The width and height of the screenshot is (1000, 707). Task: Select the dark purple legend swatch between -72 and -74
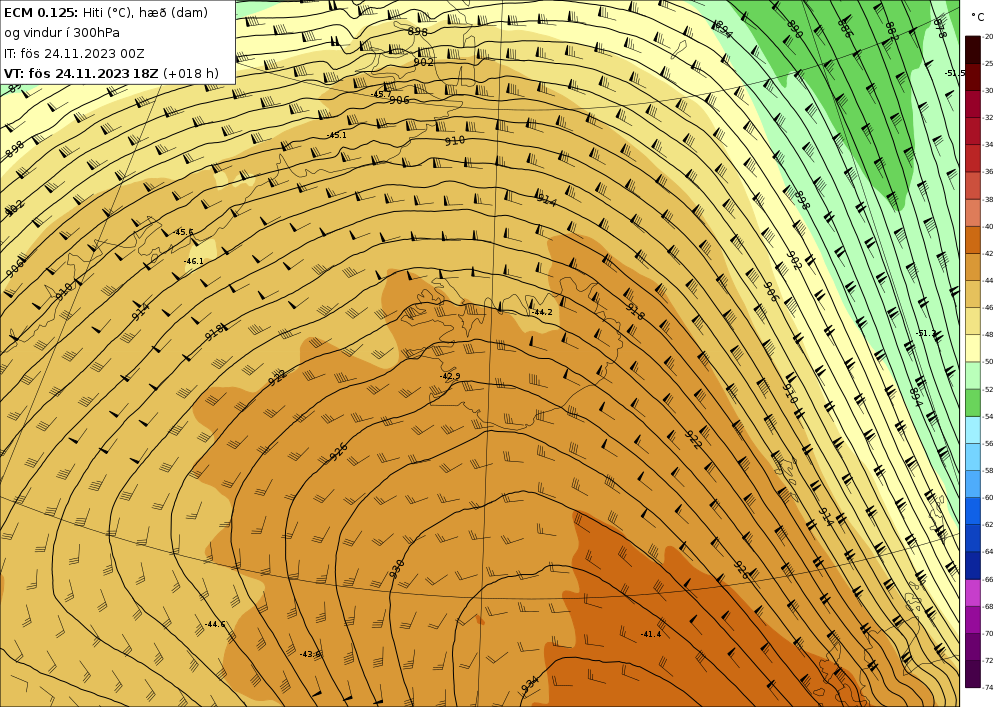click(x=973, y=674)
